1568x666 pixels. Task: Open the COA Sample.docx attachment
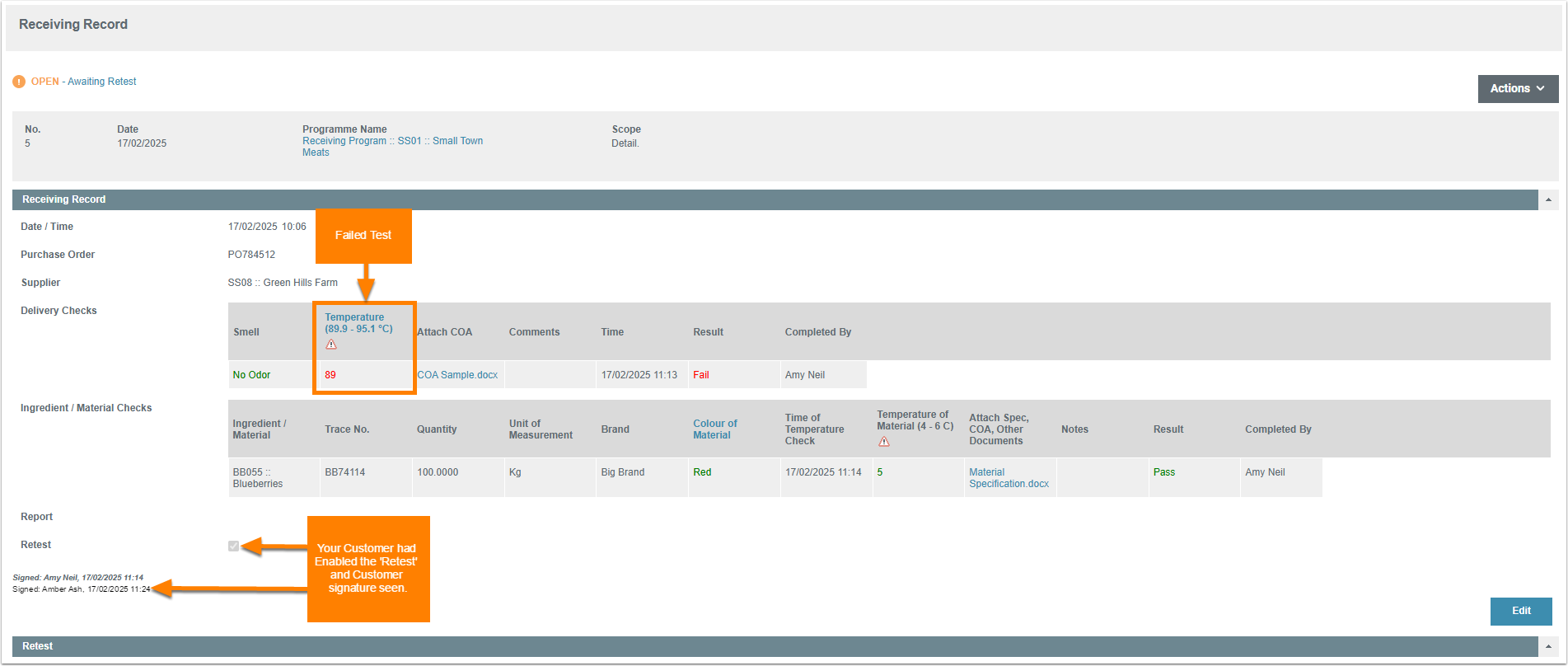point(457,375)
